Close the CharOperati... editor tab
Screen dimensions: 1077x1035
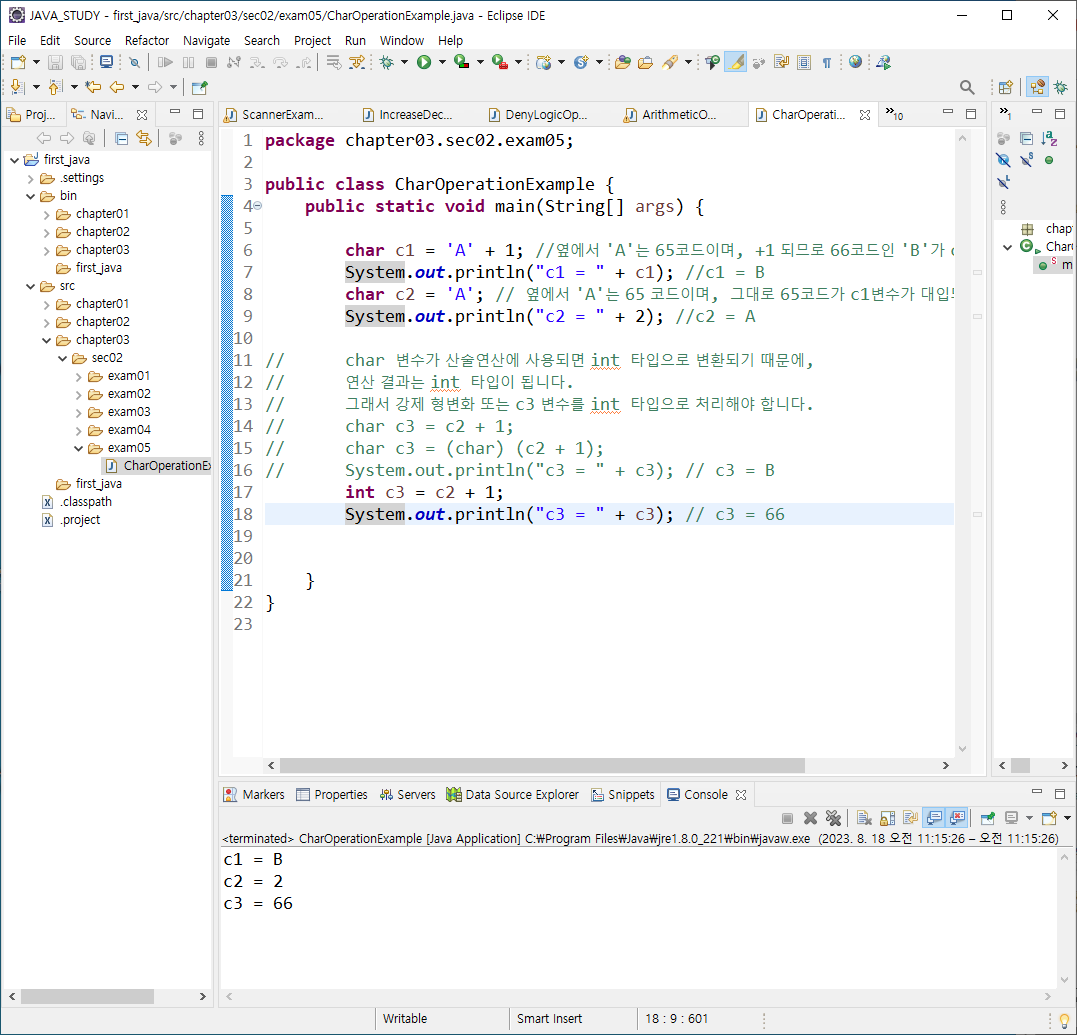tap(865, 115)
